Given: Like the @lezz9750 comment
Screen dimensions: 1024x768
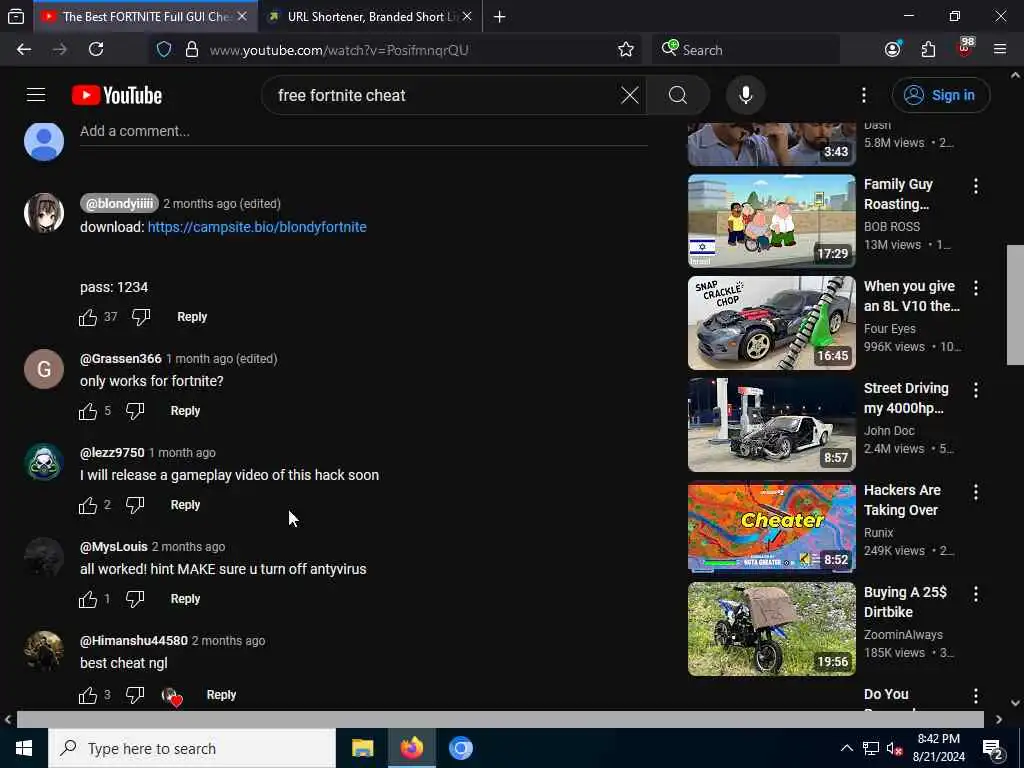Looking at the screenshot, I should click(x=88, y=505).
